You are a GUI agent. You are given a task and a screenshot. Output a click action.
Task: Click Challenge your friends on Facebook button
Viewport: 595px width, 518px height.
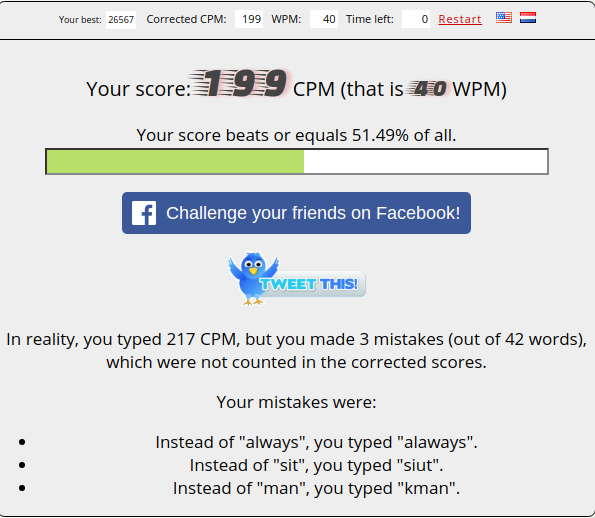pos(296,213)
